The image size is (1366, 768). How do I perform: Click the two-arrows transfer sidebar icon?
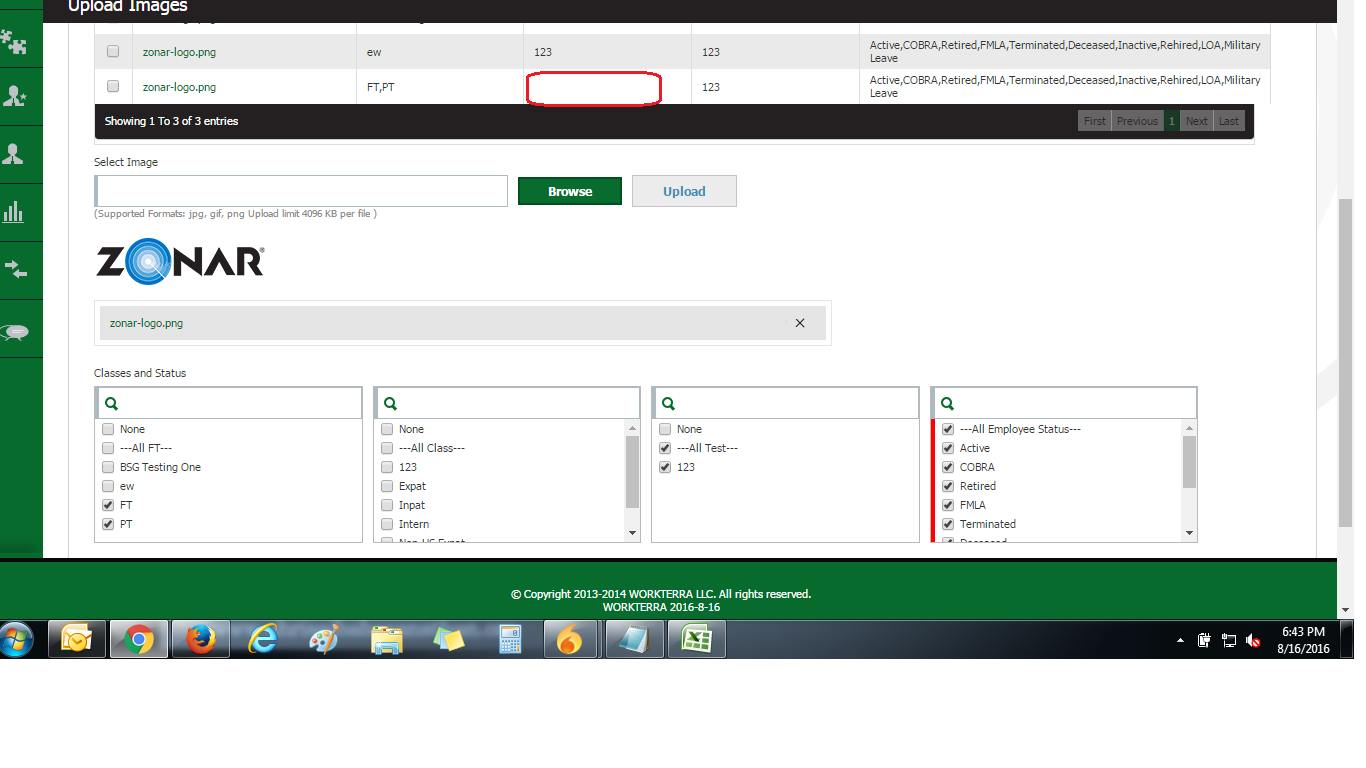pyautogui.click(x=15, y=269)
